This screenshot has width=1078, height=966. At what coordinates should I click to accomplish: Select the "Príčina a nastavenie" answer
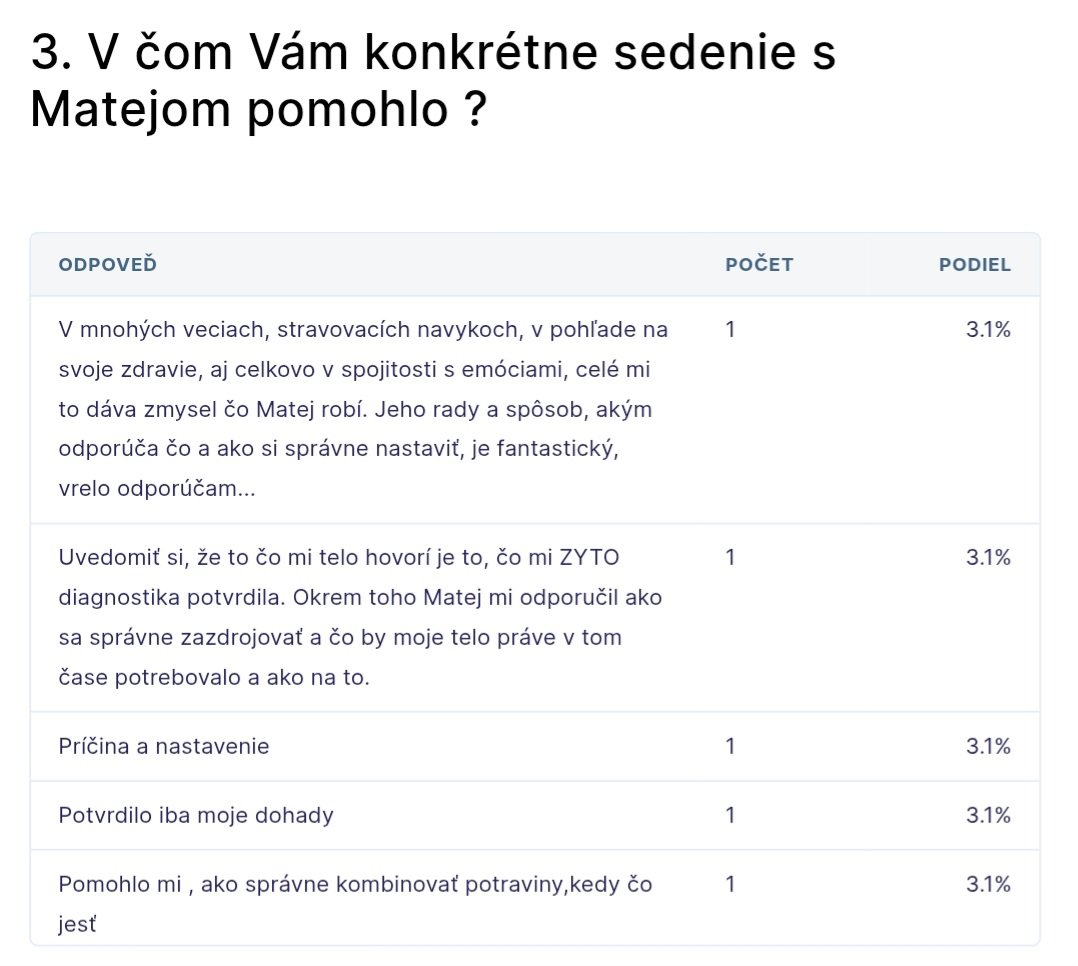pos(164,746)
